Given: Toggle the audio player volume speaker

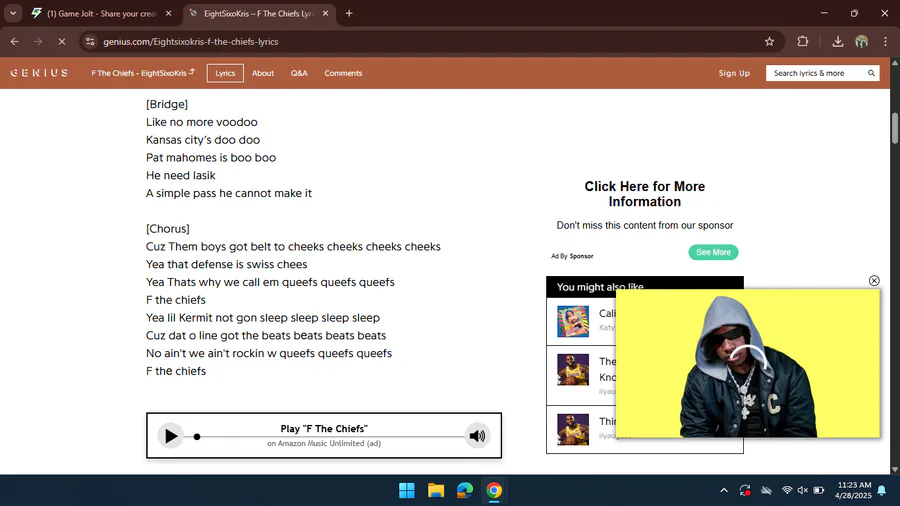Looking at the screenshot, I should coord(477,436).
